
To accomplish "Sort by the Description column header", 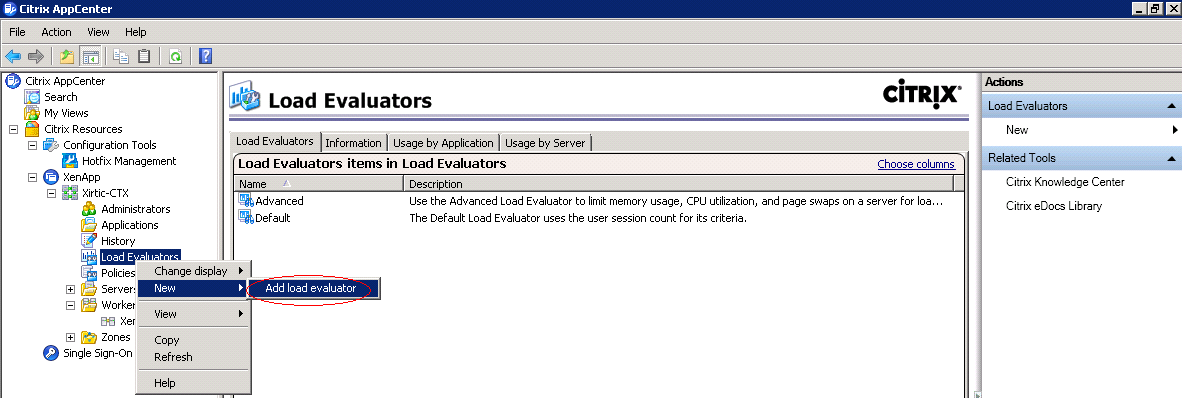I will [x=678, y=183].
